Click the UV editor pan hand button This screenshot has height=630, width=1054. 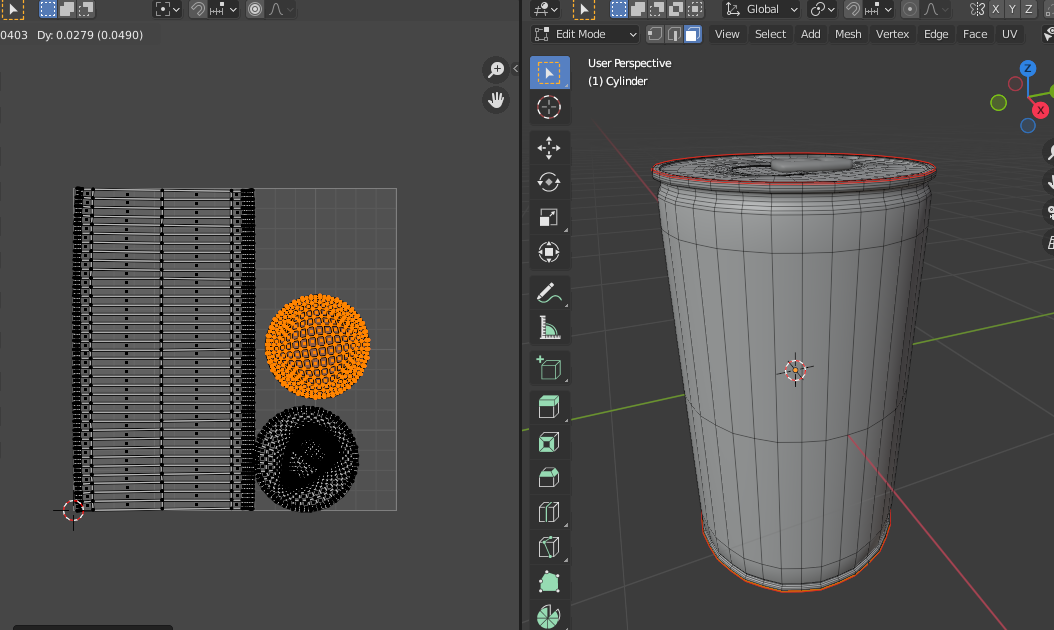point(495,99)
